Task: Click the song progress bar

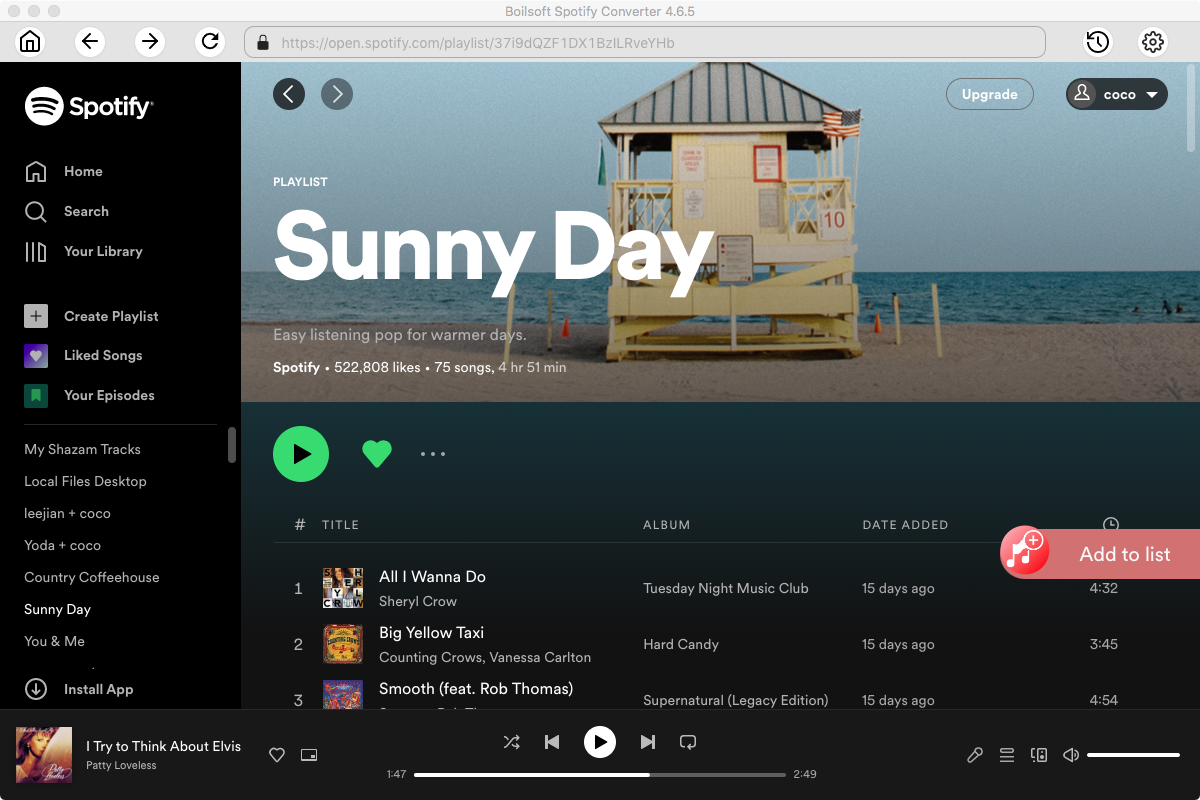Action: 600,775
